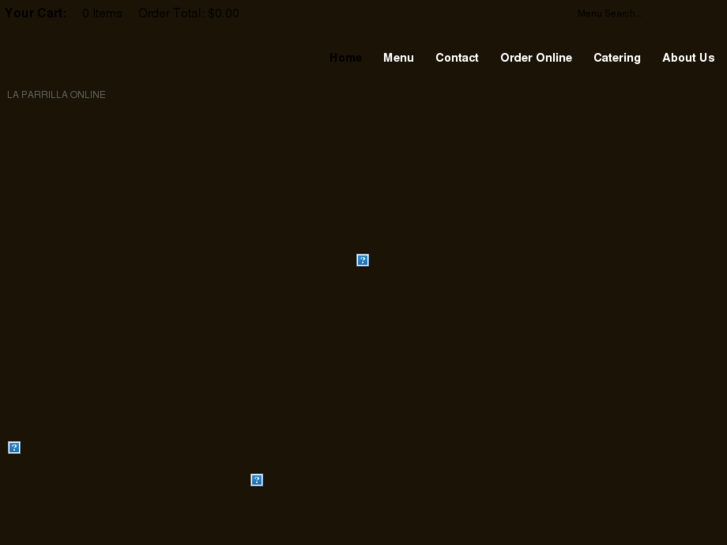This screenshot has height=545, width=727.
Task: Select Order Online in the navigation
Action: click(536, 58)
